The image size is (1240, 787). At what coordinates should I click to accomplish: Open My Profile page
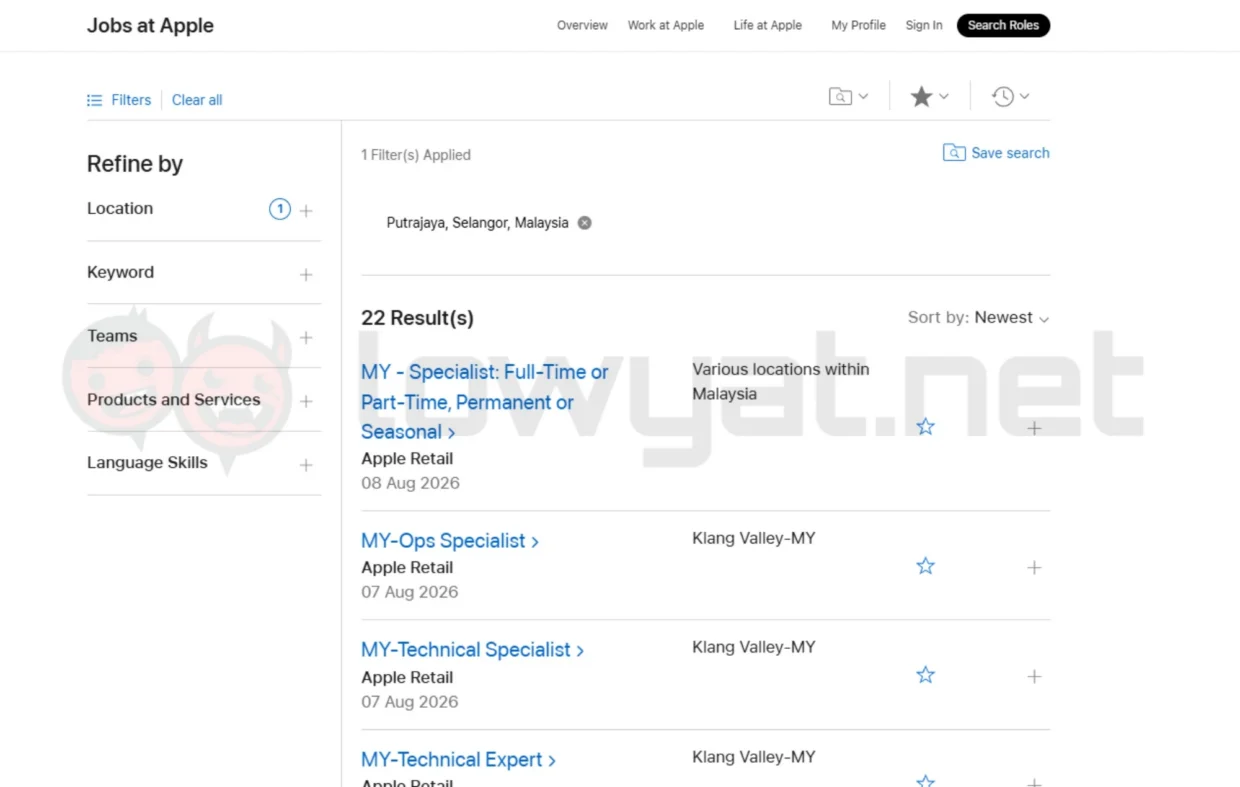tap(858, 25)
